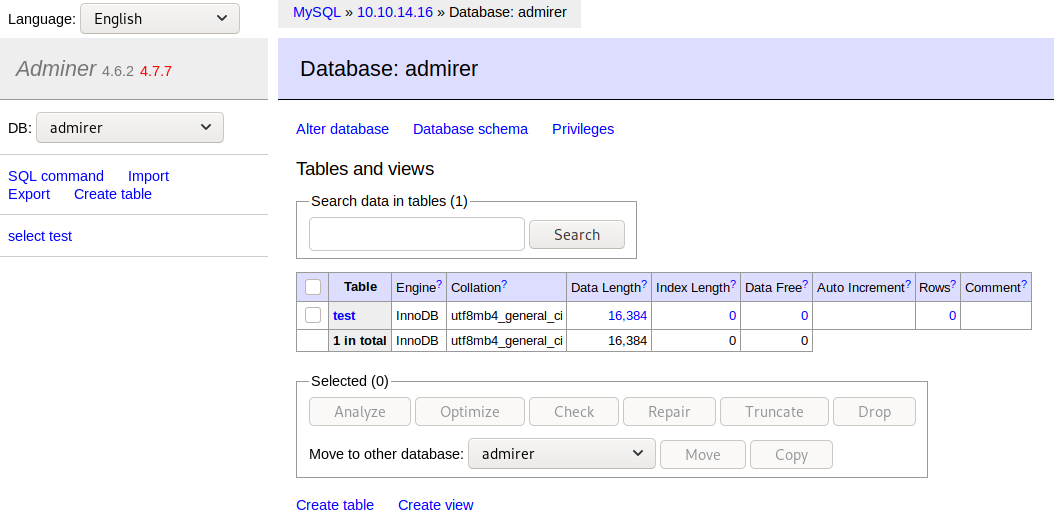The height and width of the screenshot is (522, 1054).
Task: Open help for Data Free question mark
Action: [805, 284]
